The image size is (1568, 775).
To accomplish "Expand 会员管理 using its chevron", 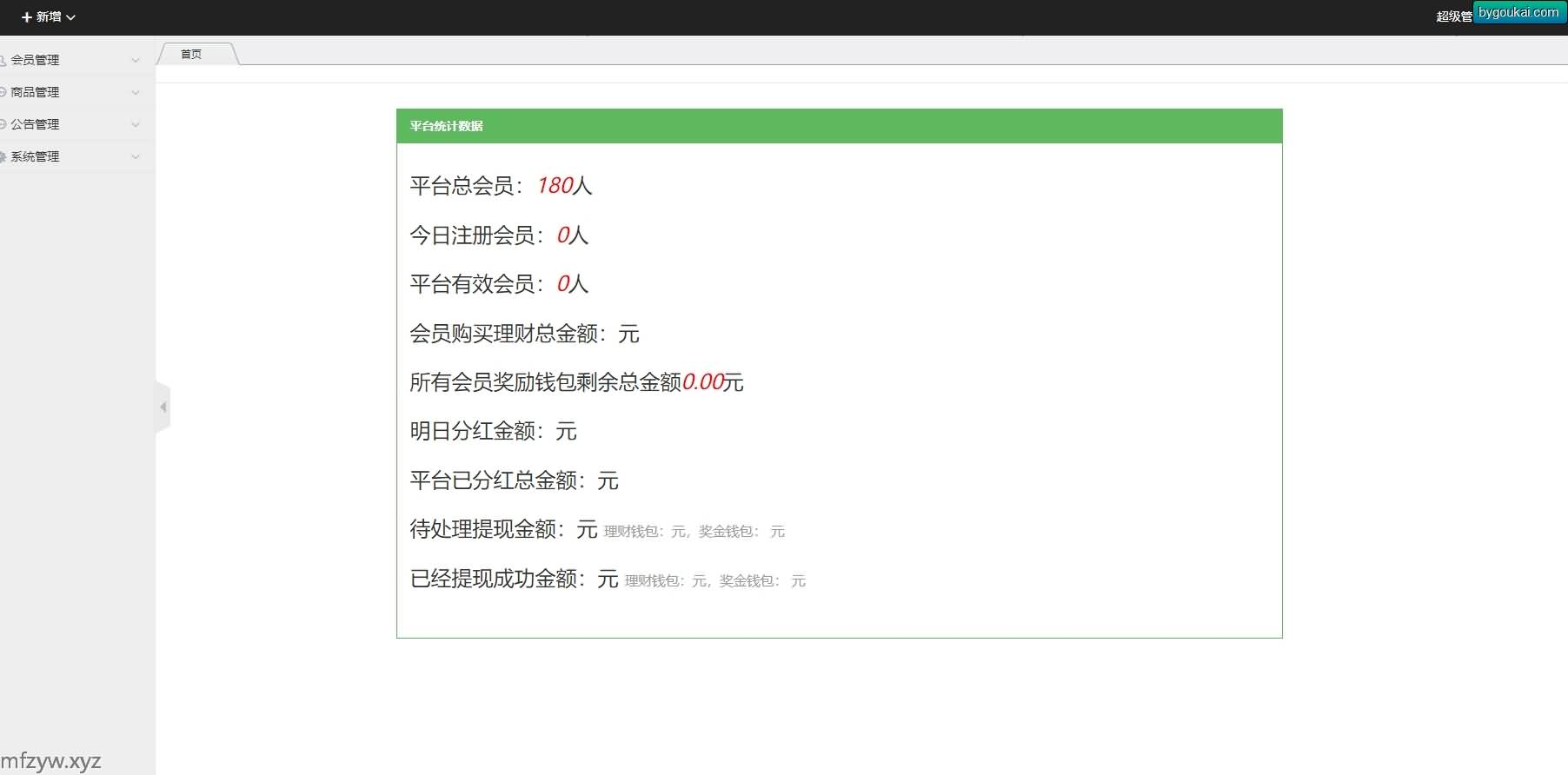I will [x=136, y=60].
